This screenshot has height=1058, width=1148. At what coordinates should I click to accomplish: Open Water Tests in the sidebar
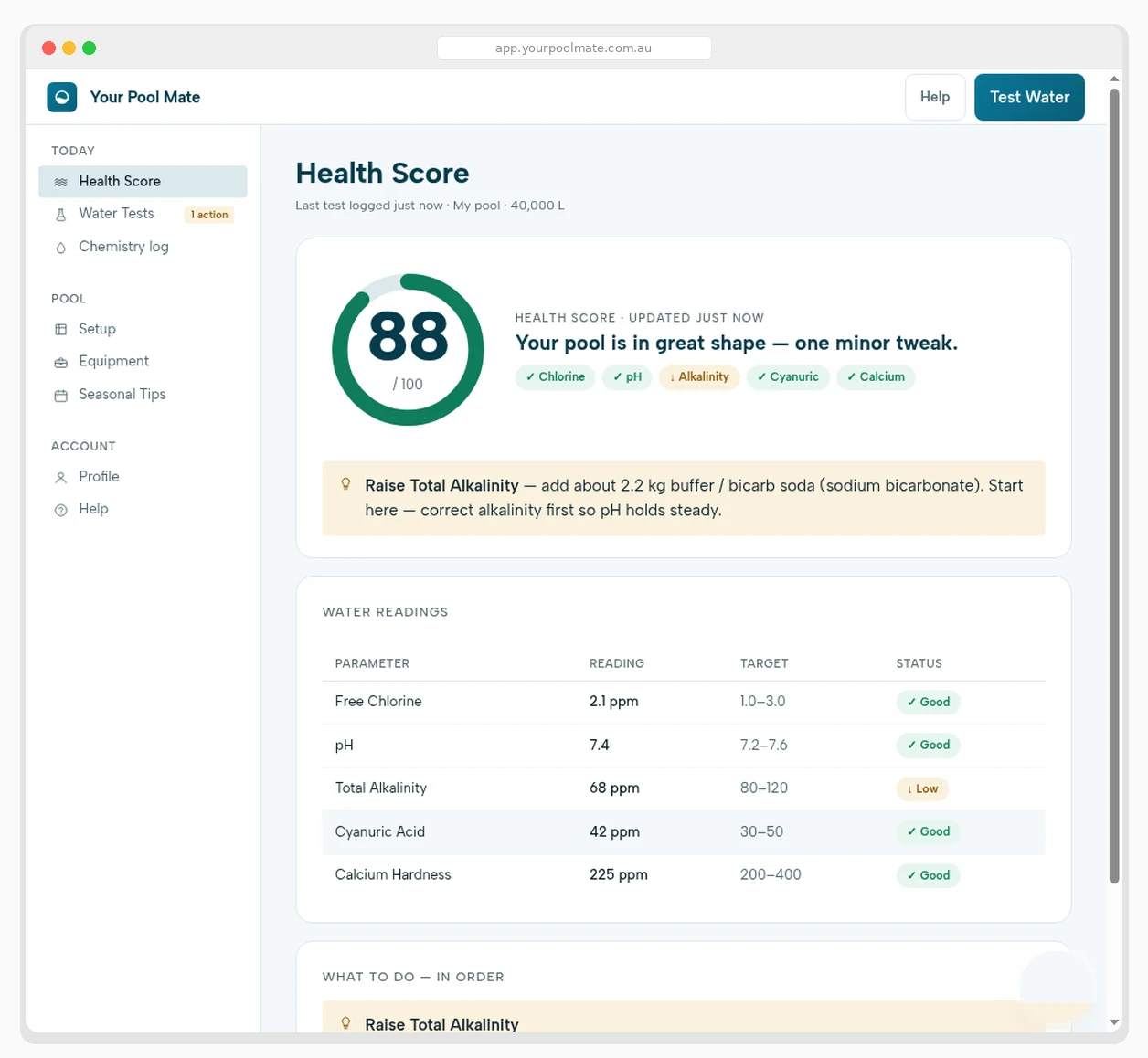tap(143, 214)
